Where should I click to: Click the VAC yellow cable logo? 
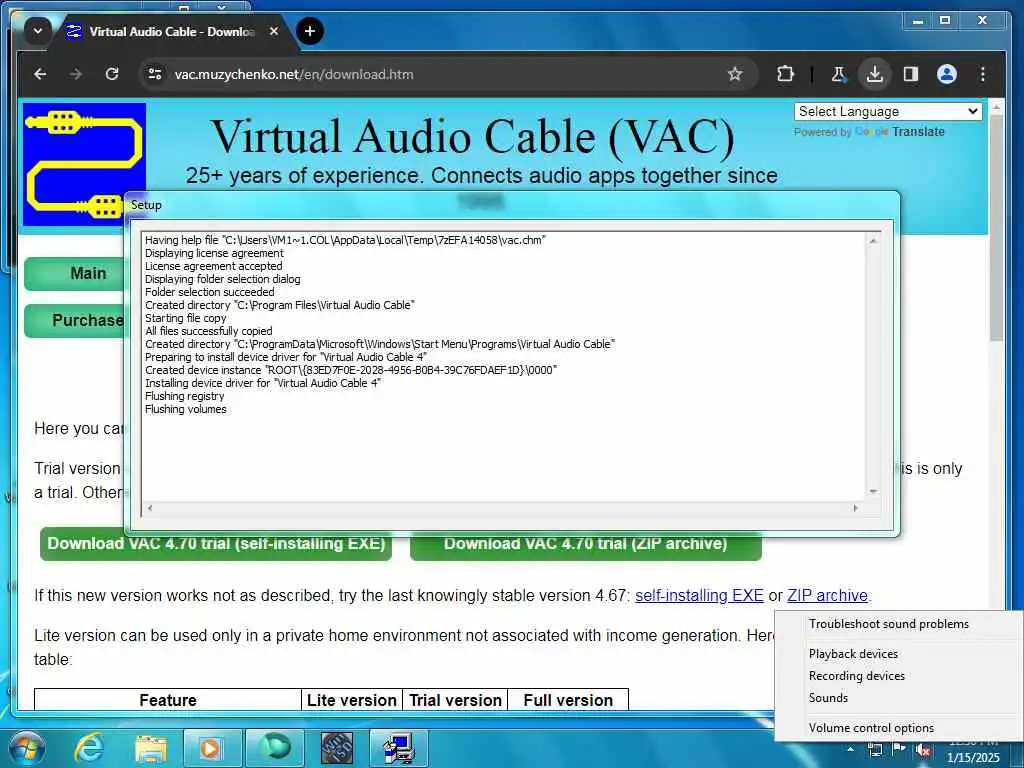coord(84,164)
